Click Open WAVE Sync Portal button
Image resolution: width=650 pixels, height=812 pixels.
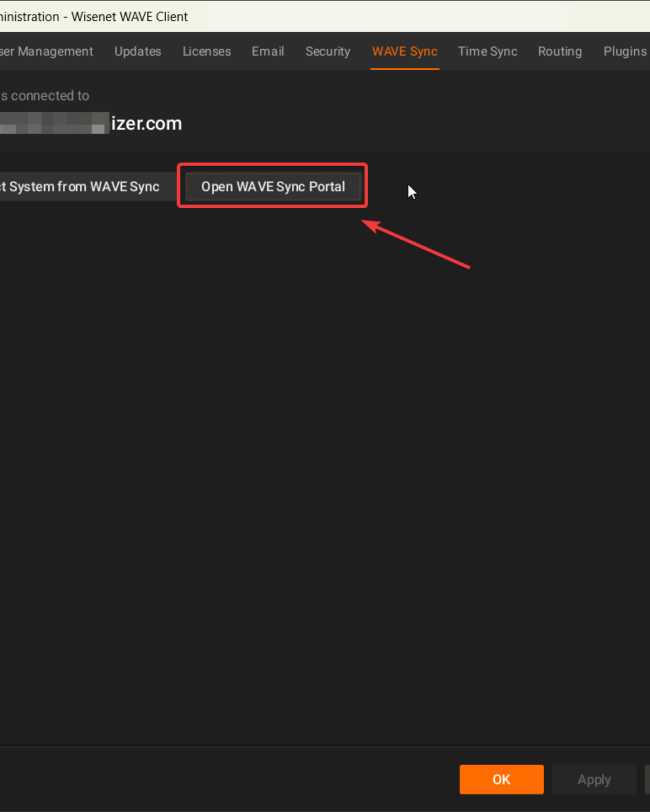pyautogui.click(x=273, y=186)
